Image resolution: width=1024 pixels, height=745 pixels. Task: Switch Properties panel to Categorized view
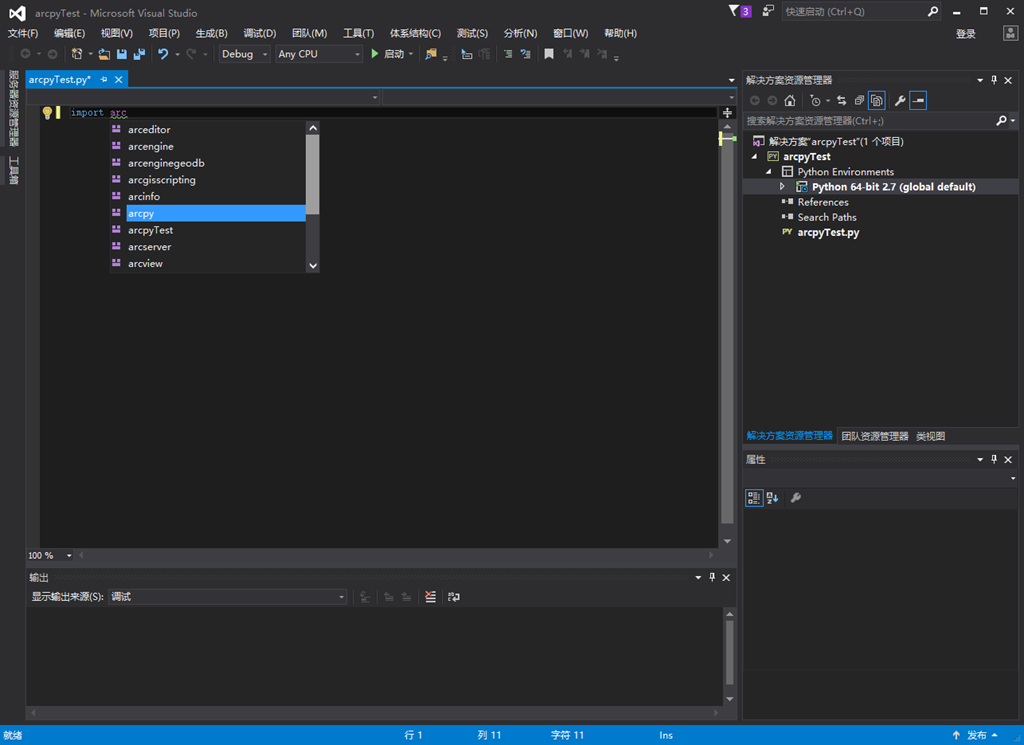tap(754, 498)
